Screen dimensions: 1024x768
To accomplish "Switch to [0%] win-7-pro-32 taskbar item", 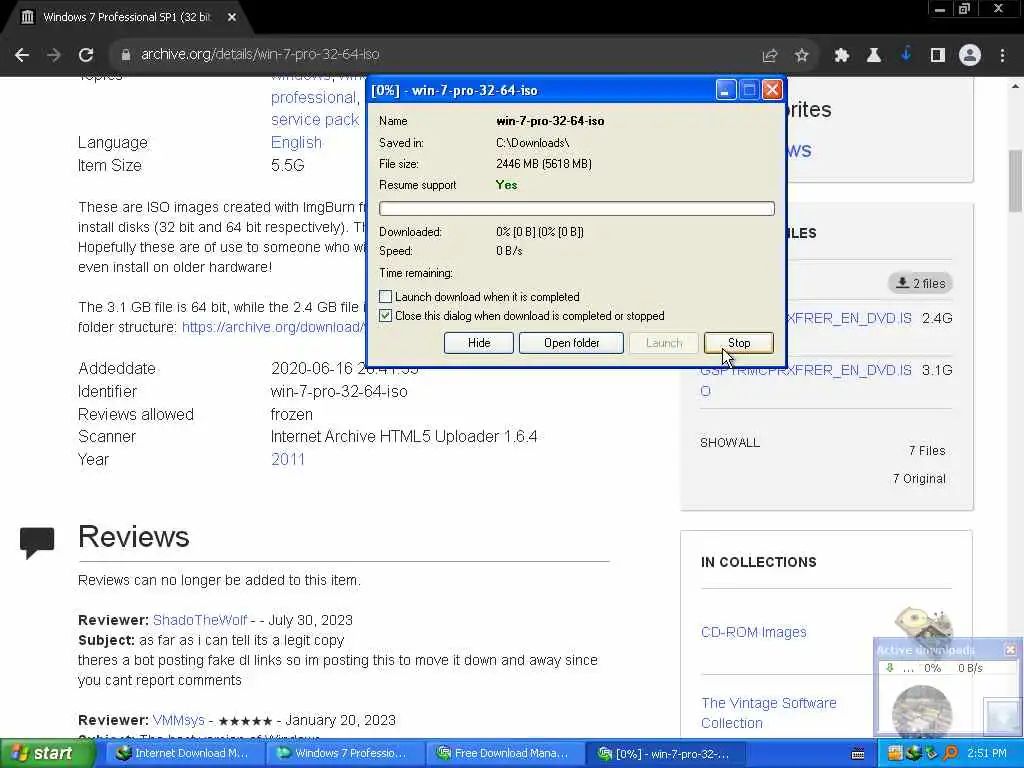I will tap(664, 754).
